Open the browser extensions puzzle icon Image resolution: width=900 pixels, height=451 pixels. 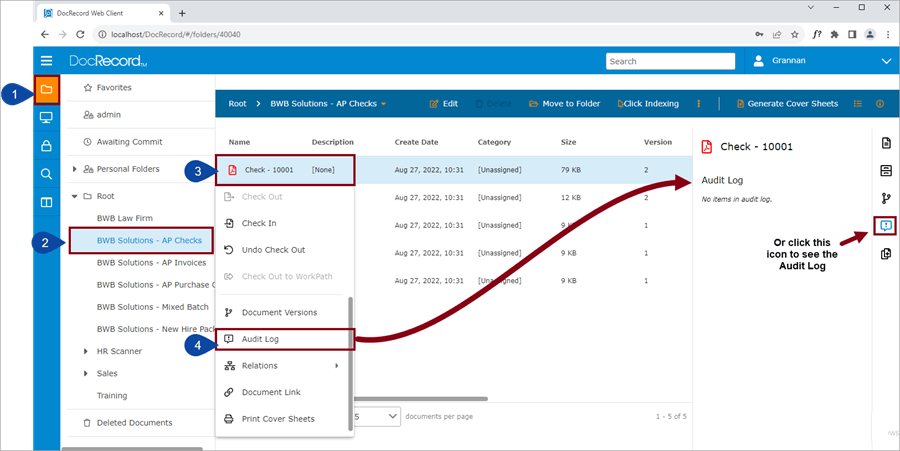click(835, 34)
